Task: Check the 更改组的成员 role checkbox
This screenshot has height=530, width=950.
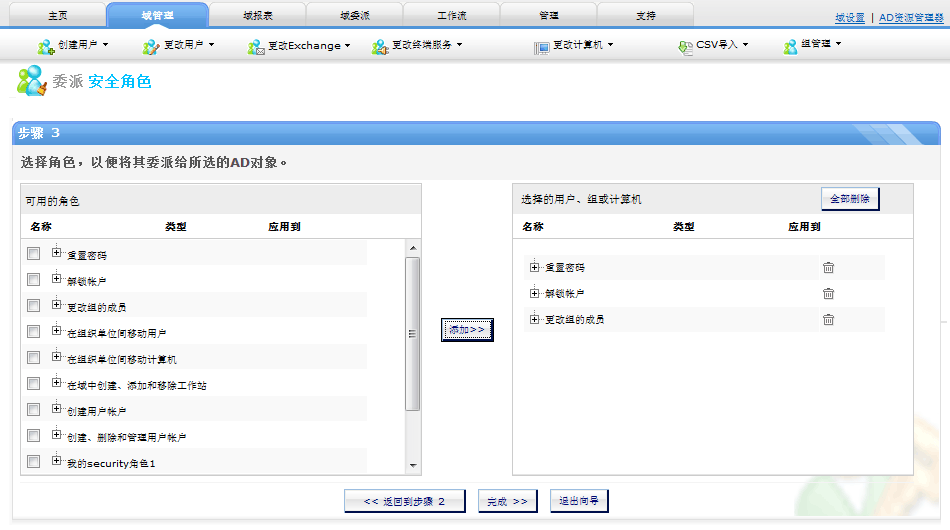Action: point(33,305)
